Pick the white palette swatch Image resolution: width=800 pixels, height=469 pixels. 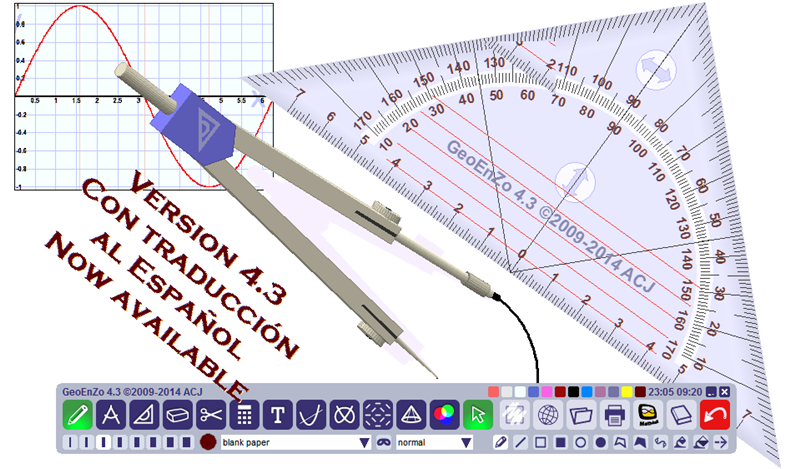(x=520, y=392)
